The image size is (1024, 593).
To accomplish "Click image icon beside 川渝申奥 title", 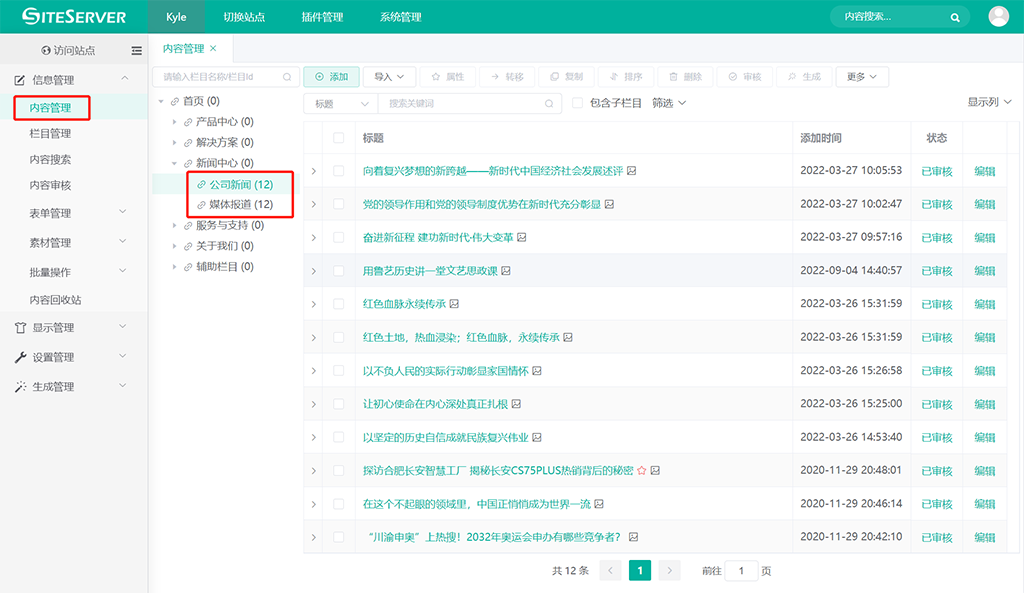I will point(633,537).
